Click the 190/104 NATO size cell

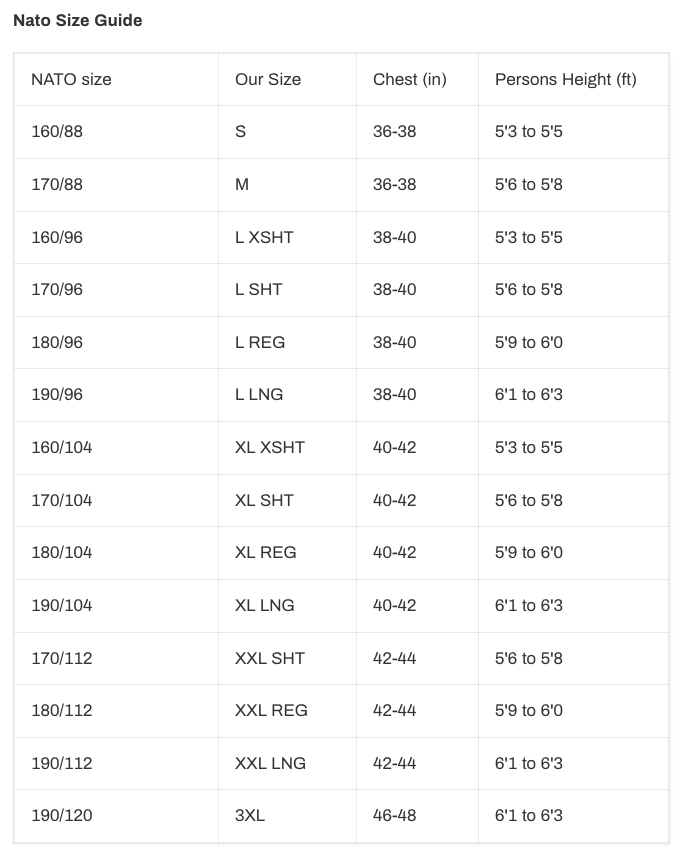(62, 605)
